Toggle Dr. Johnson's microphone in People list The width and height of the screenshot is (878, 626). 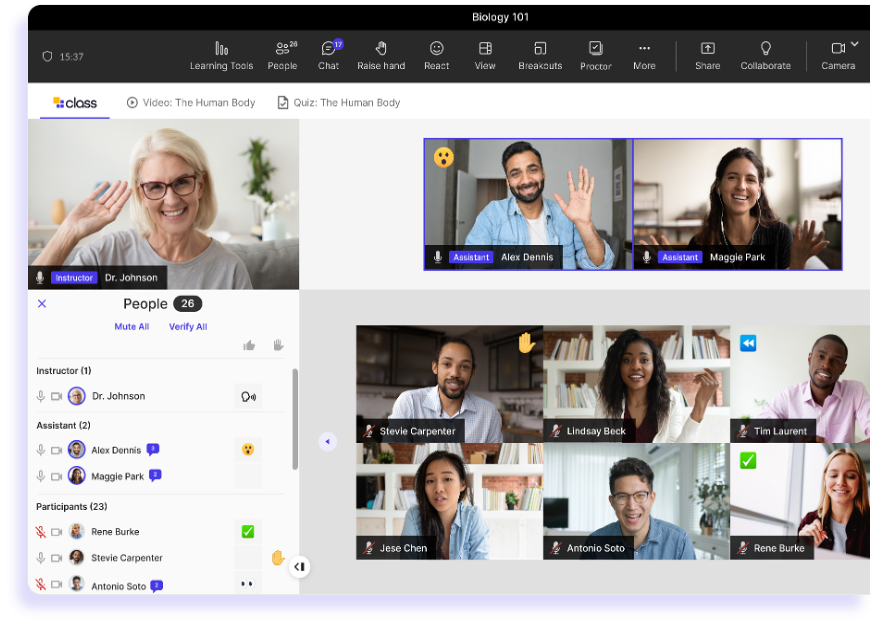41,396
